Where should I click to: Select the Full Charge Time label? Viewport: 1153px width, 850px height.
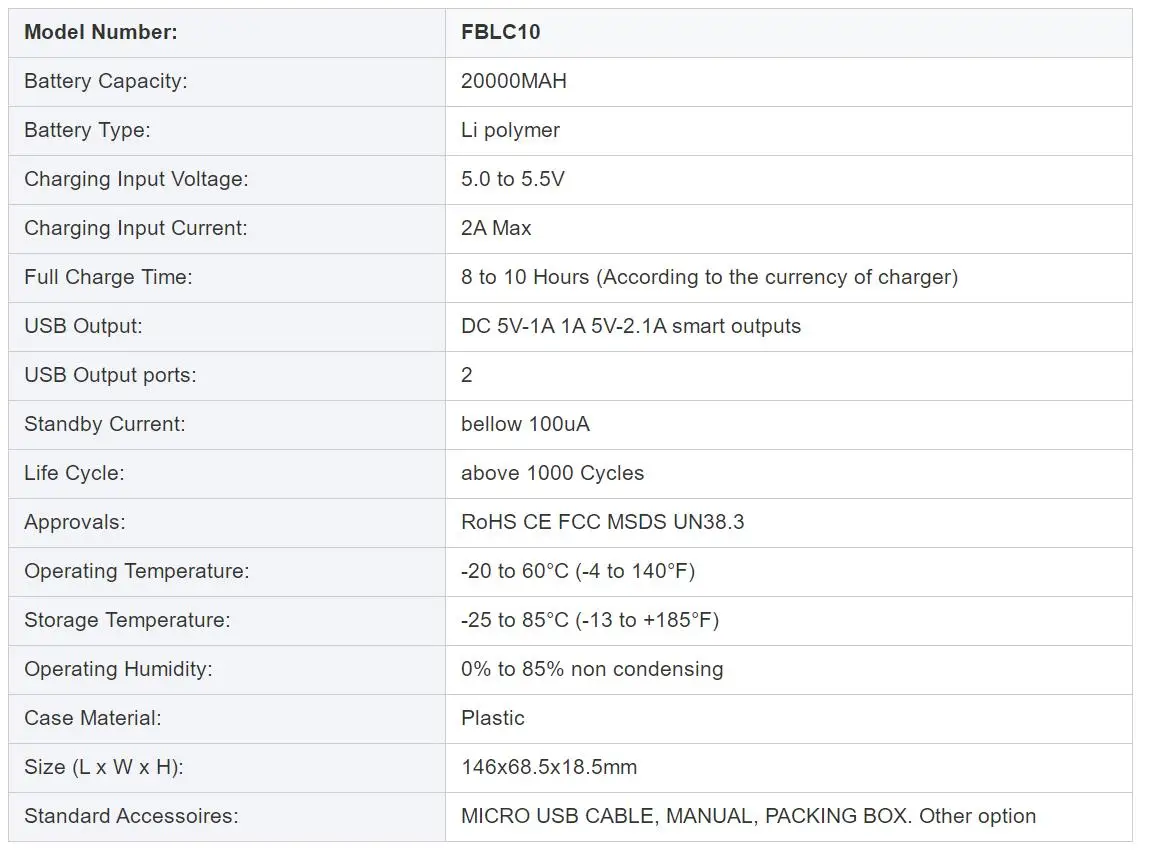coord(108,277)
